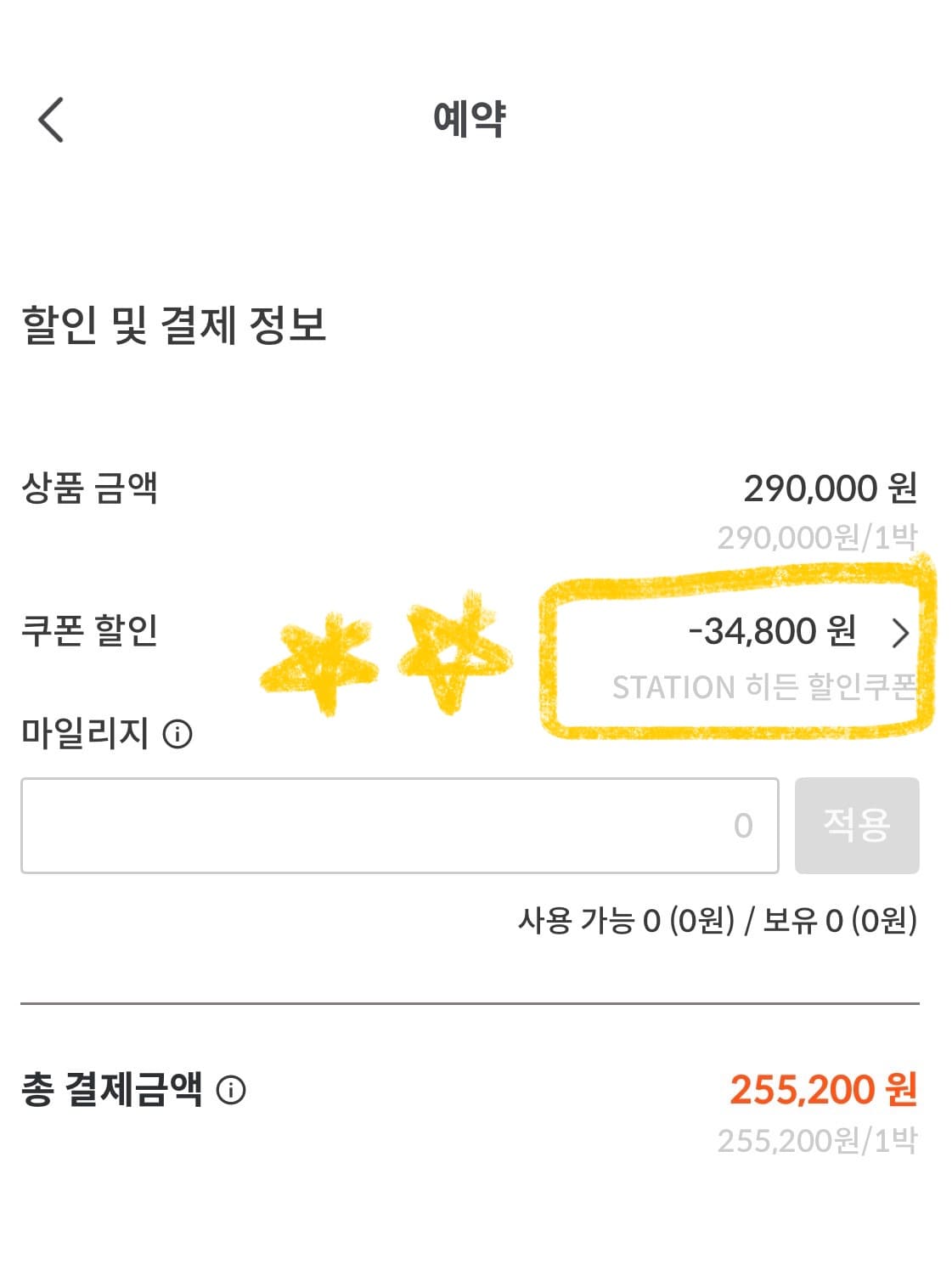Click the 255,200원/1박 total per-night text
This screenshot has height=1270, width=952.
coord(817,1140)
